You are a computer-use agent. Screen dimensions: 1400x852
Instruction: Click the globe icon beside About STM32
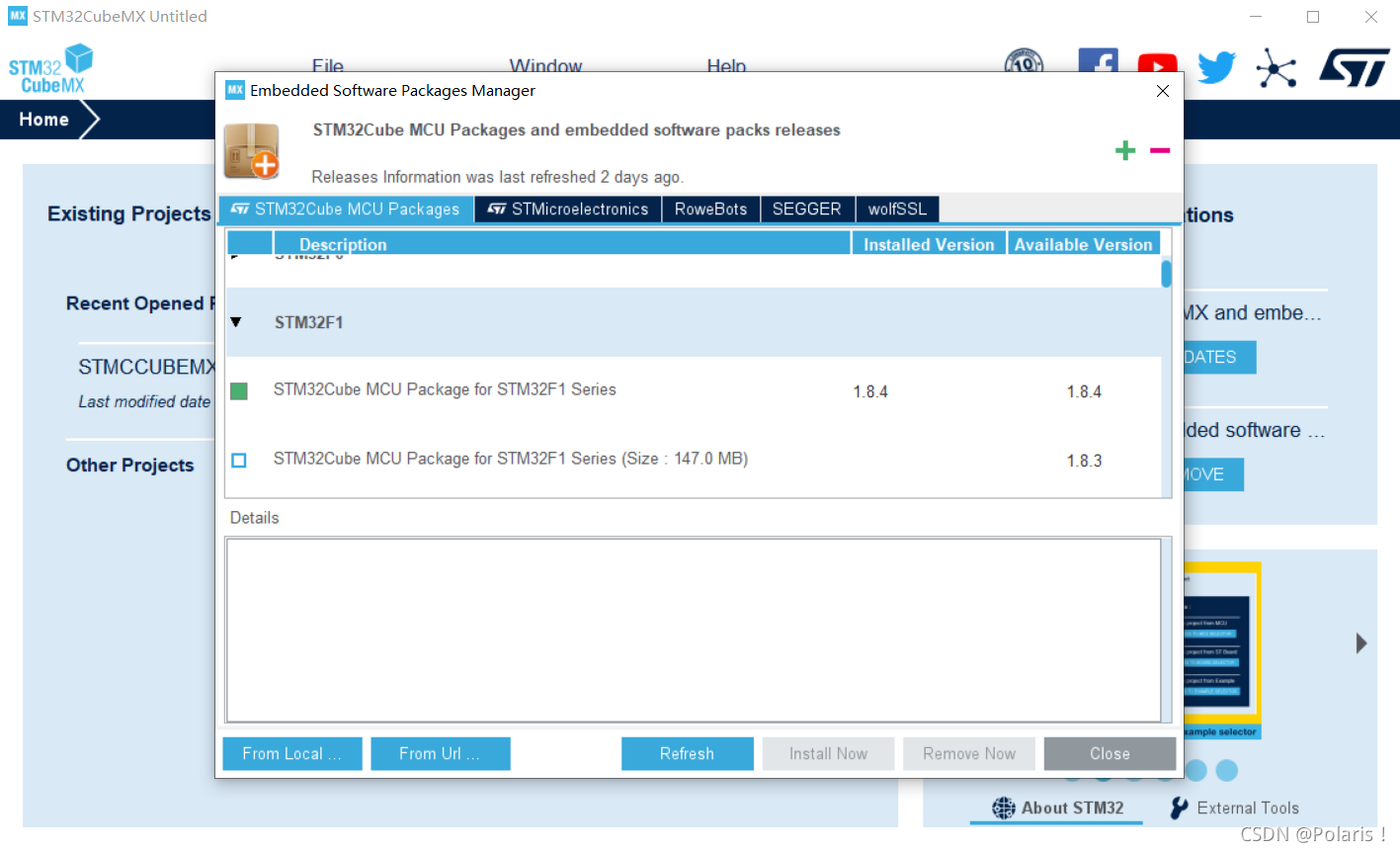click(x=1004, y=809)
